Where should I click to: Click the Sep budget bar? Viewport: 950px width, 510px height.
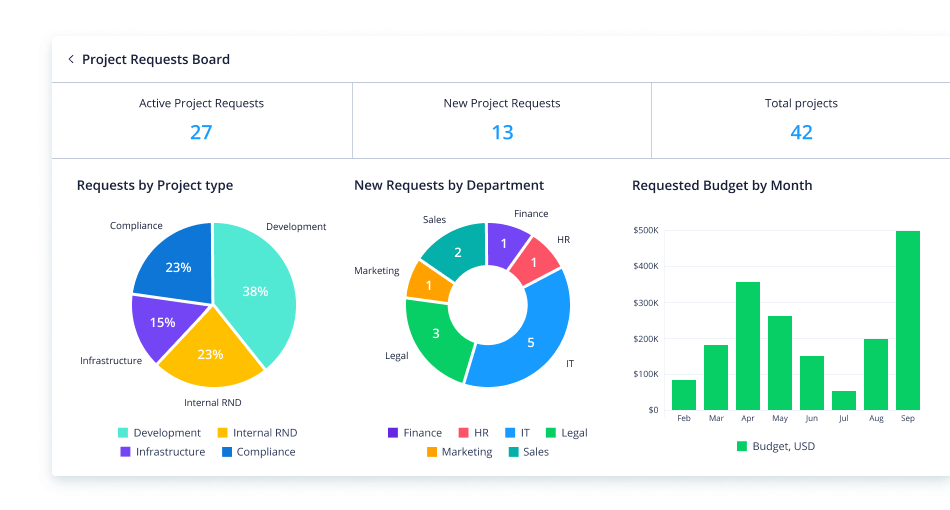point(908,320)
